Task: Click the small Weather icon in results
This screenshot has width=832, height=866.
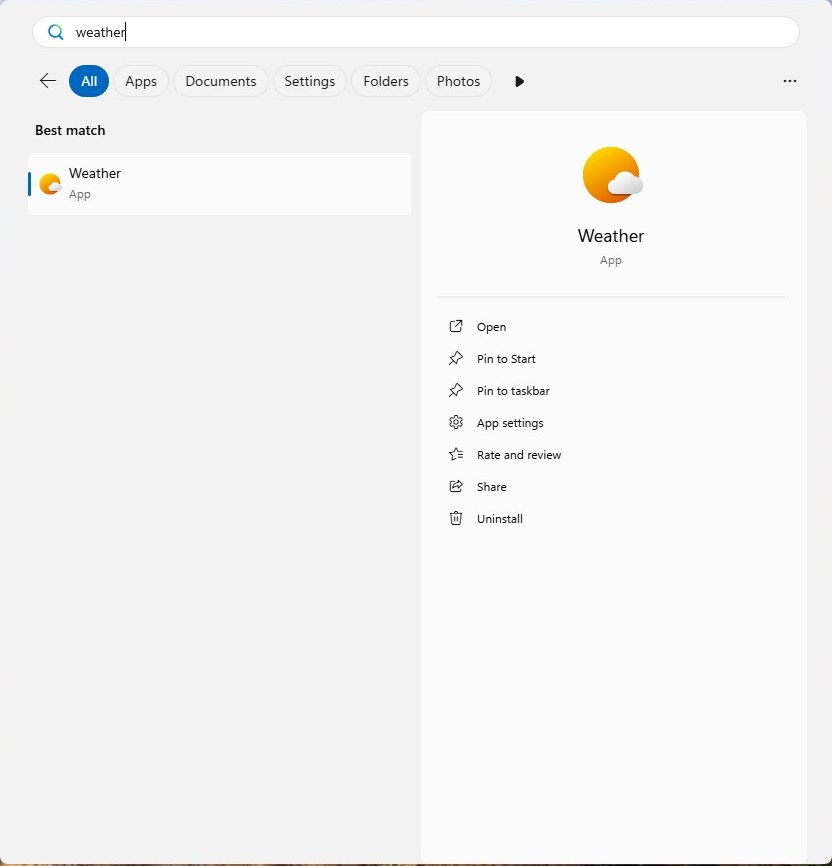Action: (x=50, y=184)
